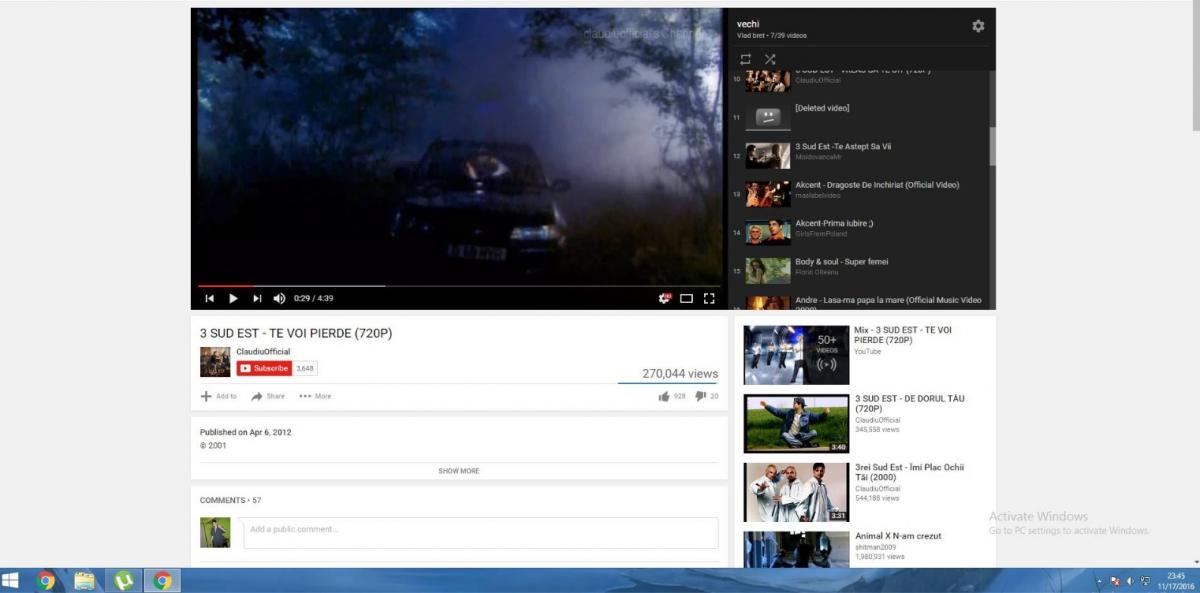Open the vechi playlist title

point(748,24)
